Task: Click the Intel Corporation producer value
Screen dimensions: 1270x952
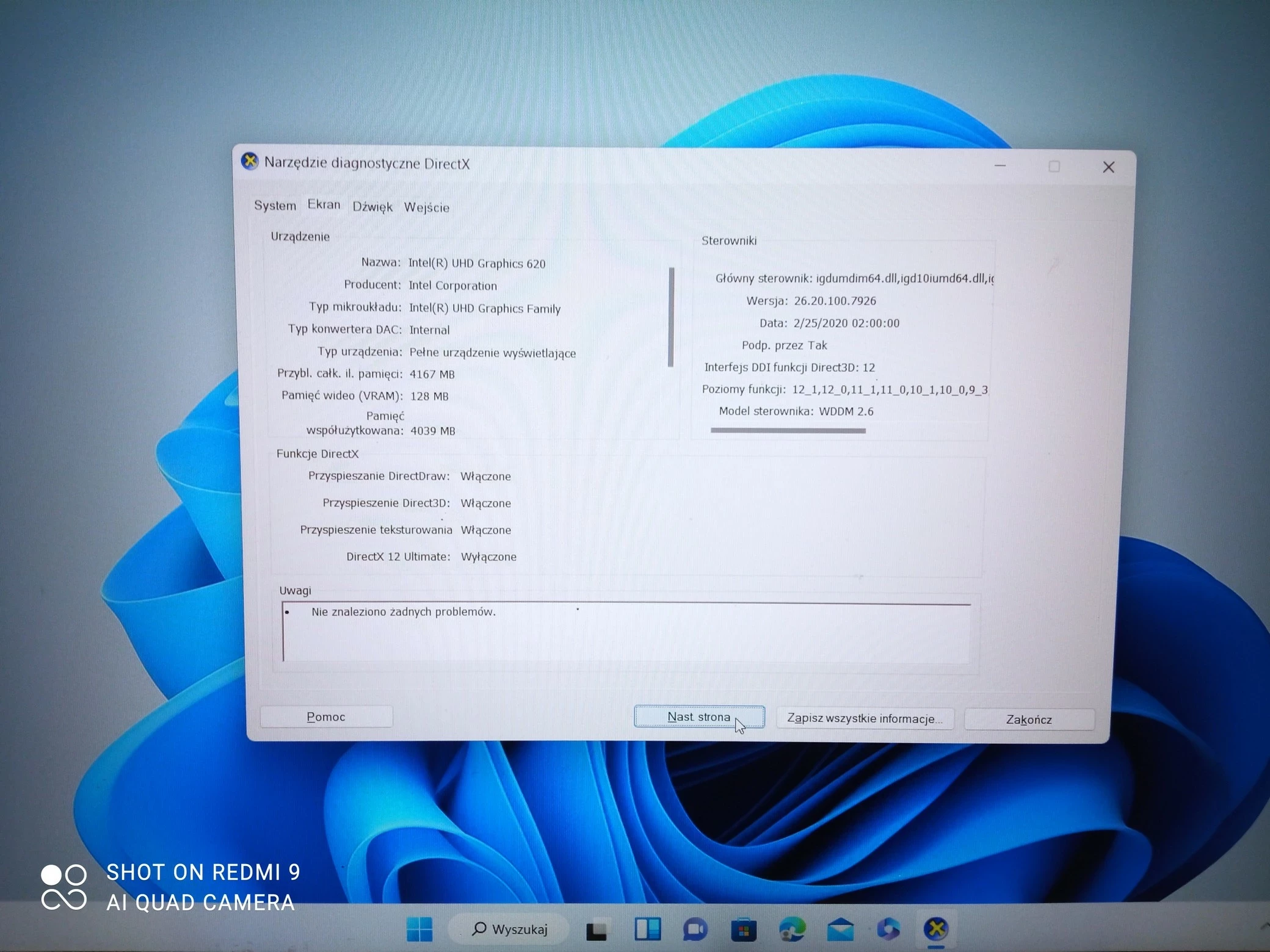Action: click(452, 285)
